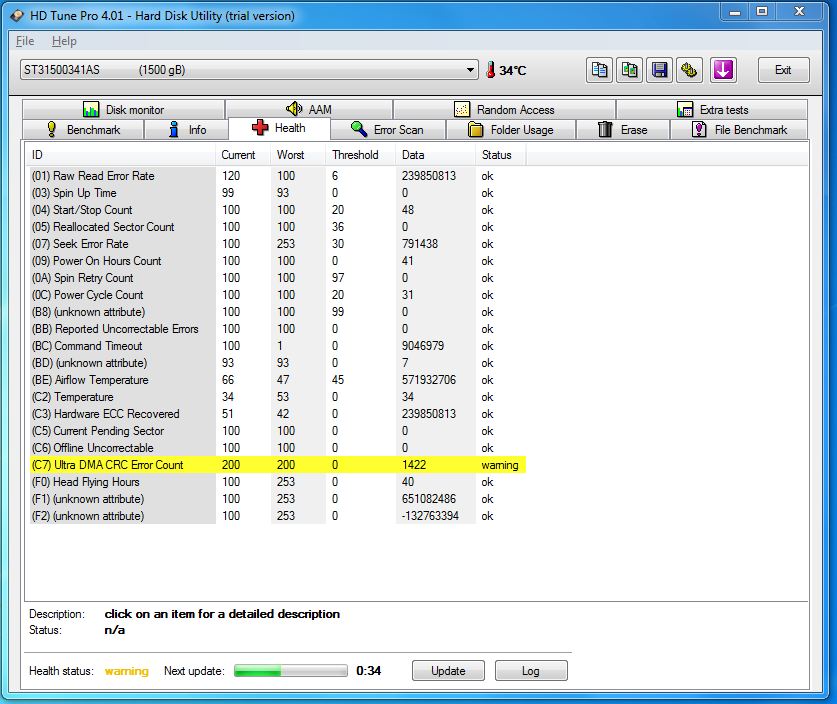The height and width of the screenshot is (704, 837).
Task: Click the copy screenshot to clipboard icon
Action: coord(629,70)
